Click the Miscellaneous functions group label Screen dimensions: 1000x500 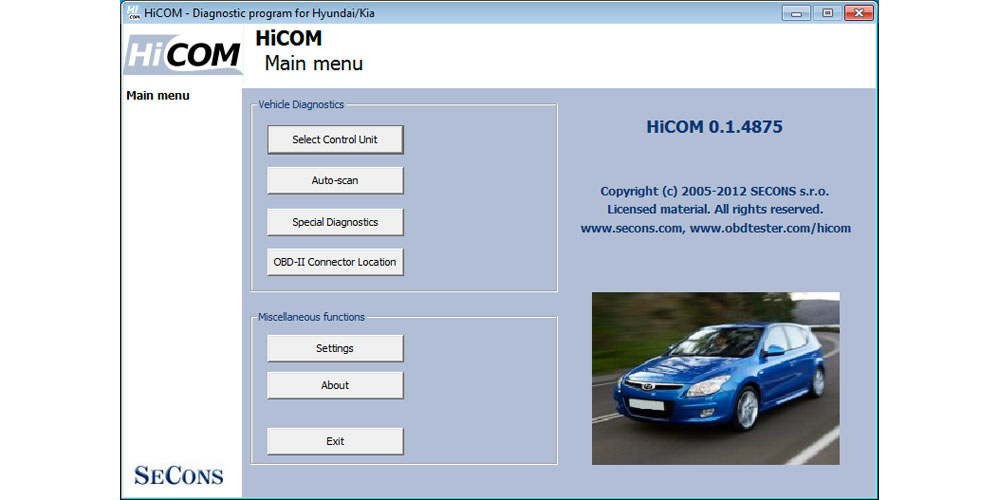point(311,317)
